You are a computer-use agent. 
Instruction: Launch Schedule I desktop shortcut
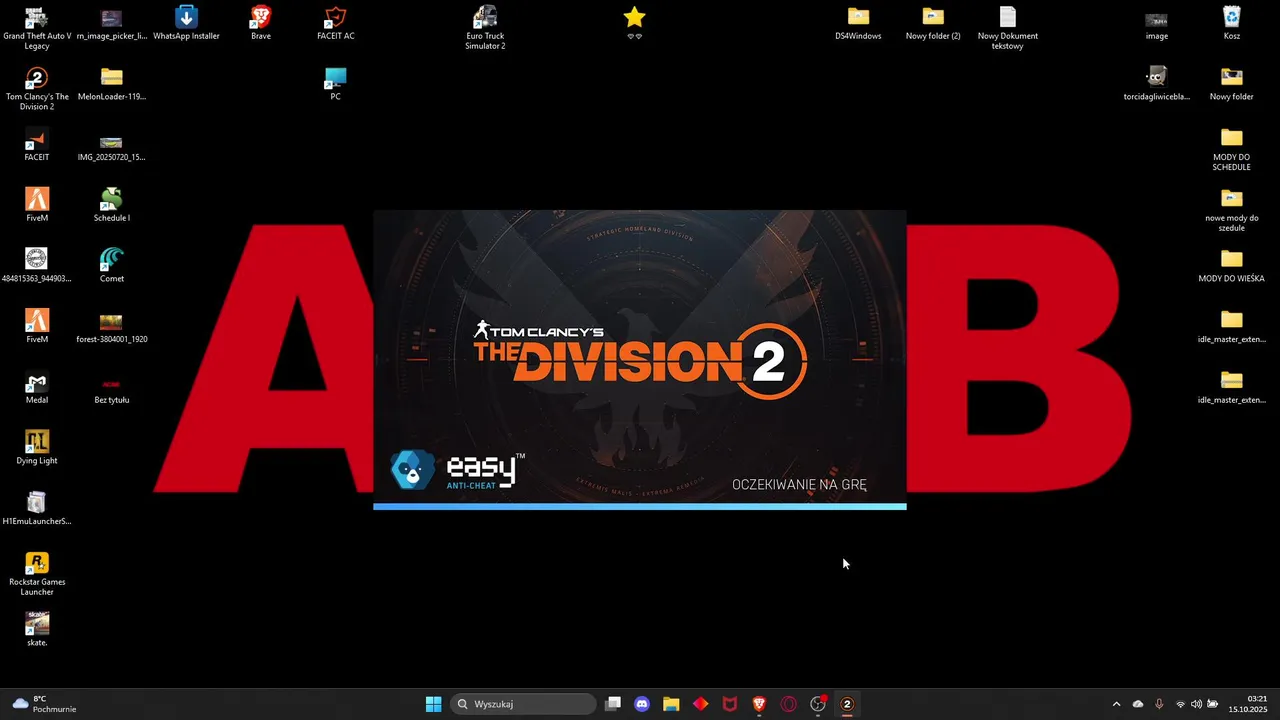click(112, 206)
